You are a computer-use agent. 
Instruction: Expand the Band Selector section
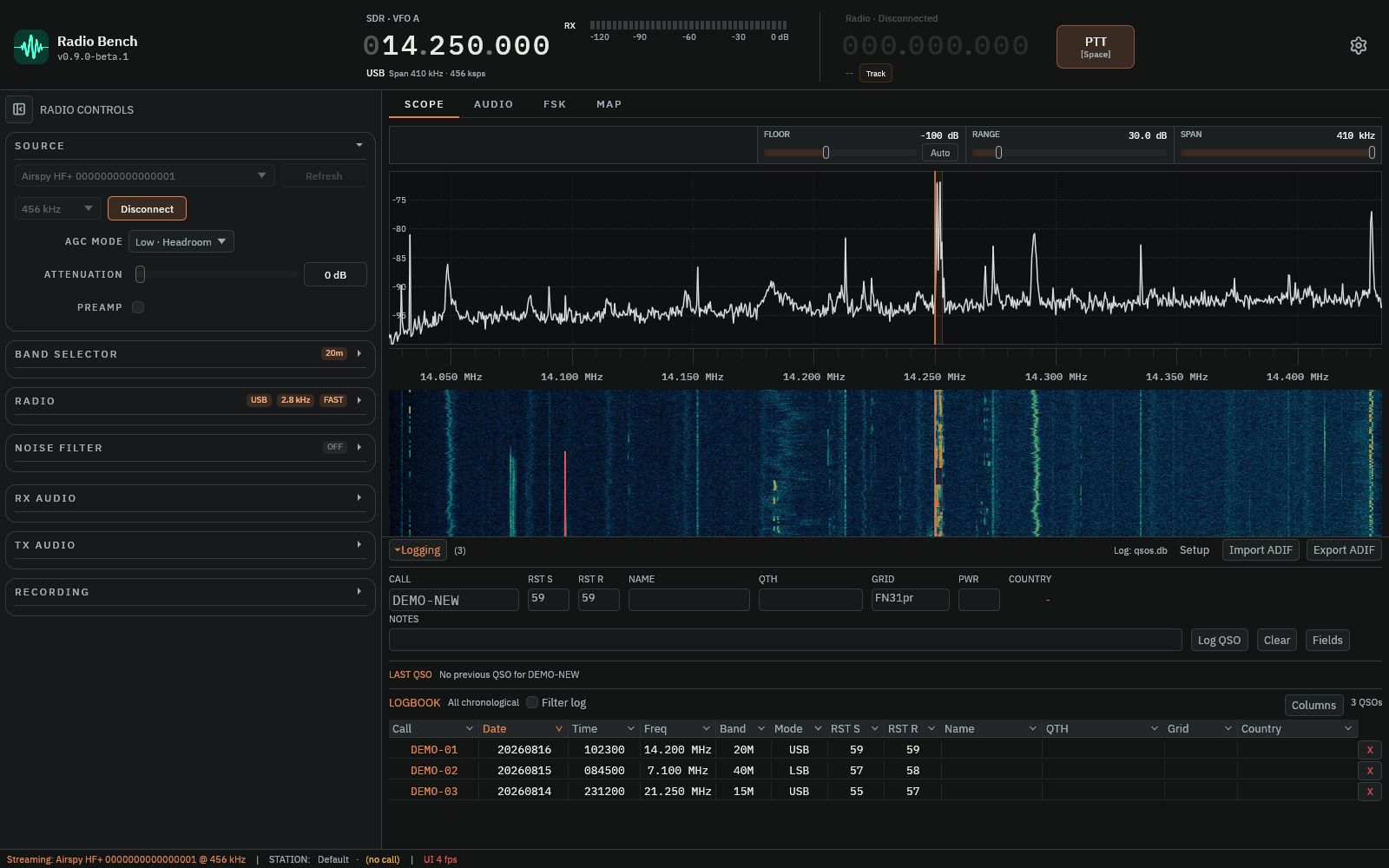(359, 353)
